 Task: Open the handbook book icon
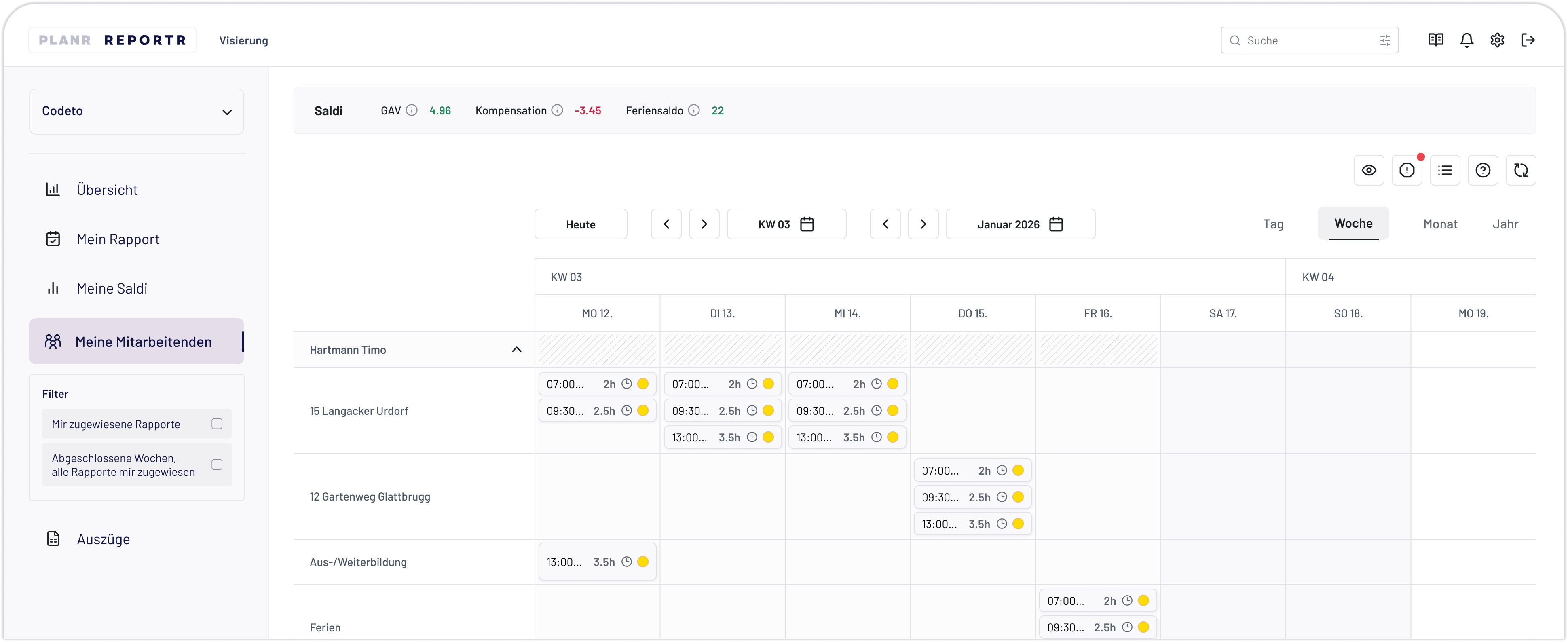point(1435,40)
